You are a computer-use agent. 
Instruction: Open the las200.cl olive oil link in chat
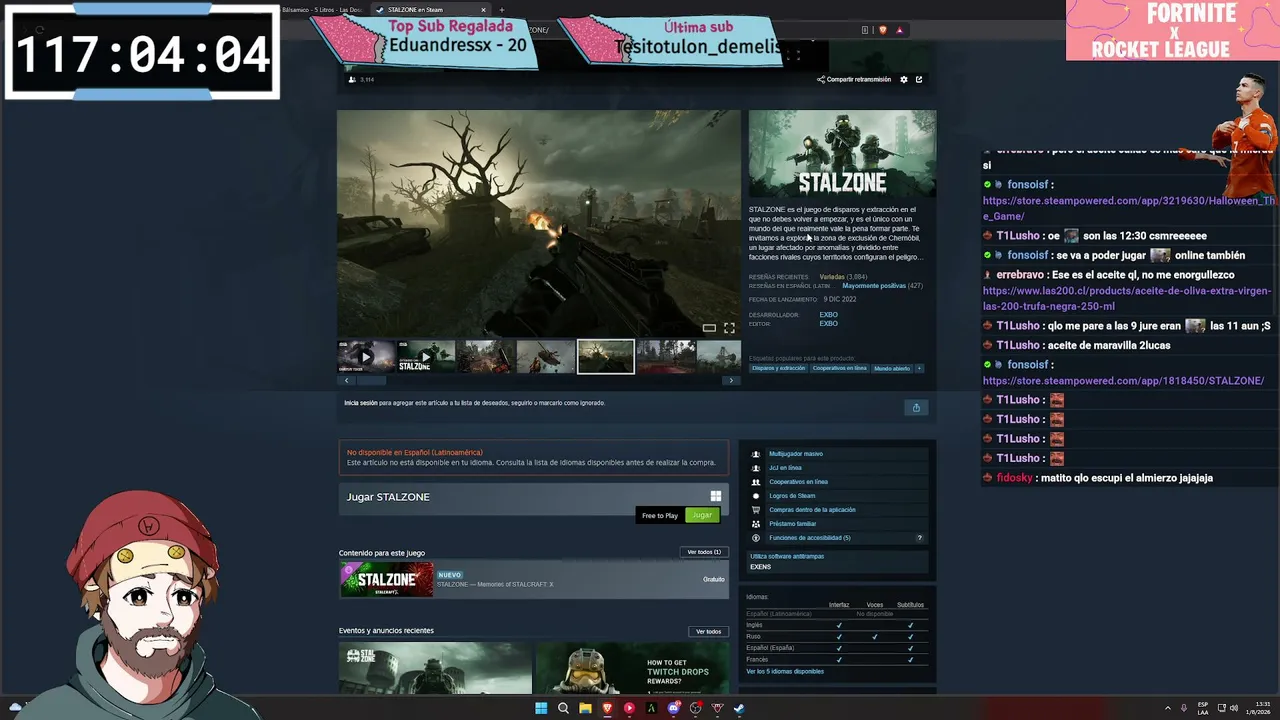point(1128,298)
